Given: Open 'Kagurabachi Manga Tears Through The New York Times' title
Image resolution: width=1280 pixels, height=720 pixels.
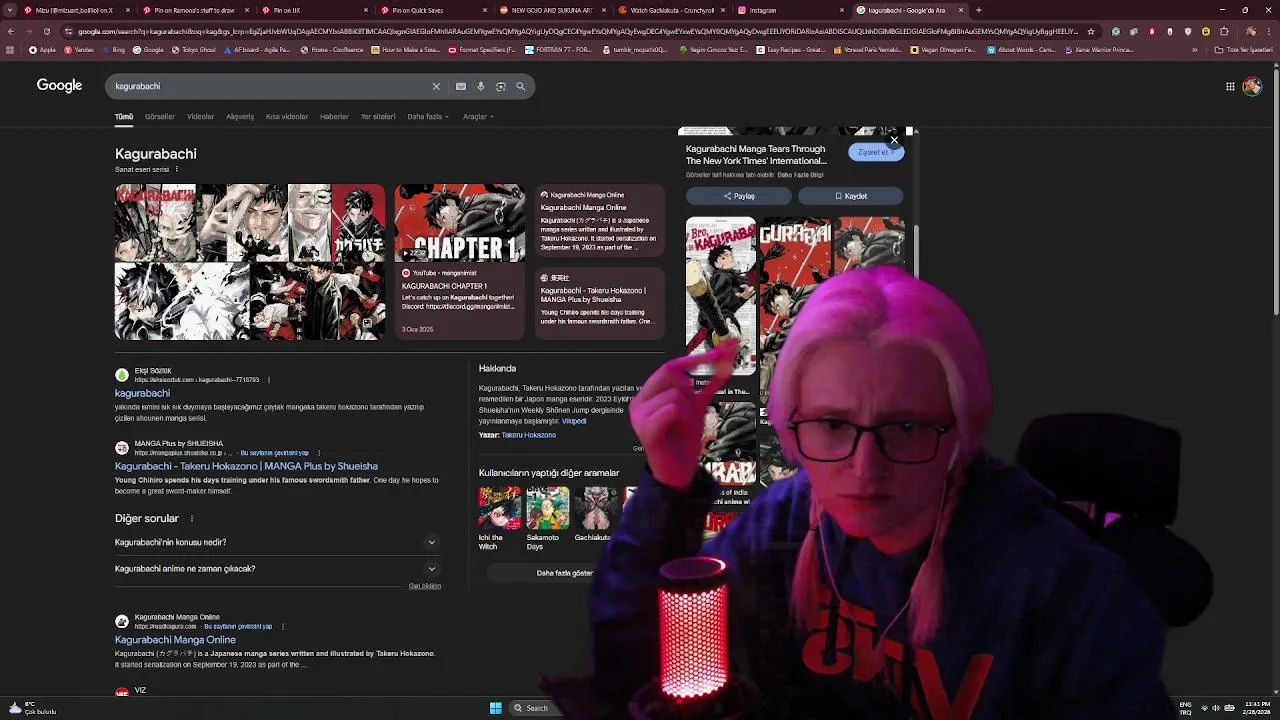Looking at the screenshot, I should (756, 155).
